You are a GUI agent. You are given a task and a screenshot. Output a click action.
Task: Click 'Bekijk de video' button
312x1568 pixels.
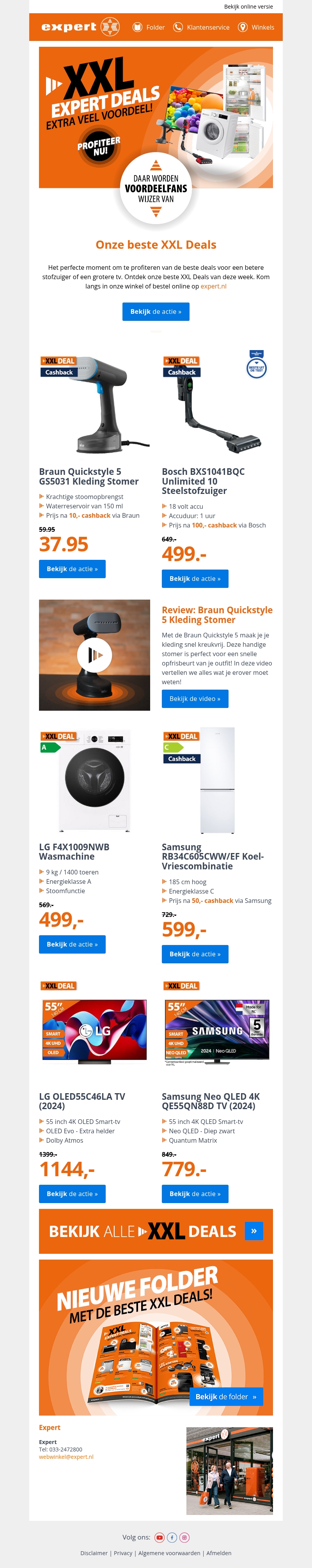coord(195,699)
